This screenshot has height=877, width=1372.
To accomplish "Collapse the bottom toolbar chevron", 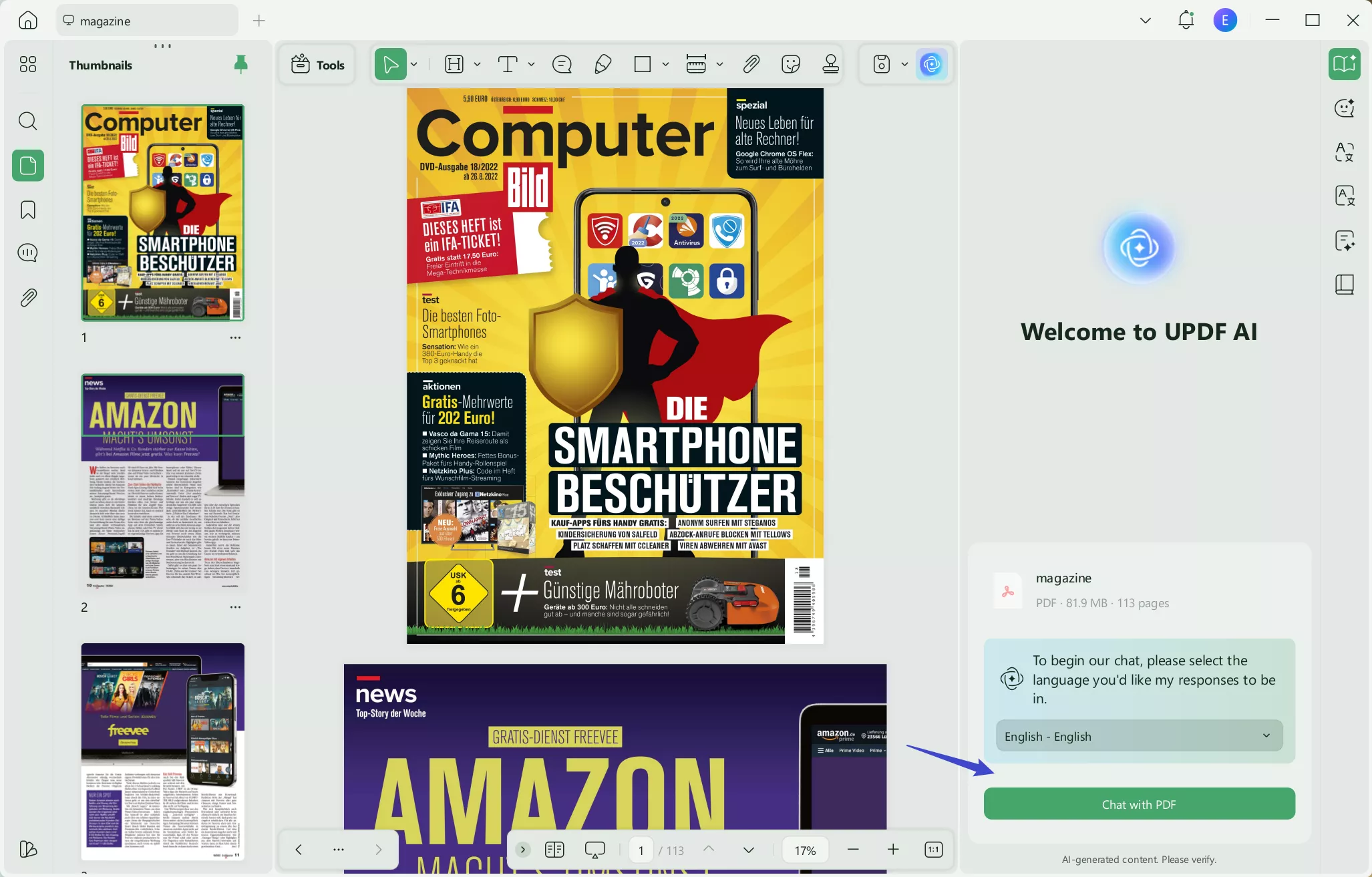I will click(523, 850).
